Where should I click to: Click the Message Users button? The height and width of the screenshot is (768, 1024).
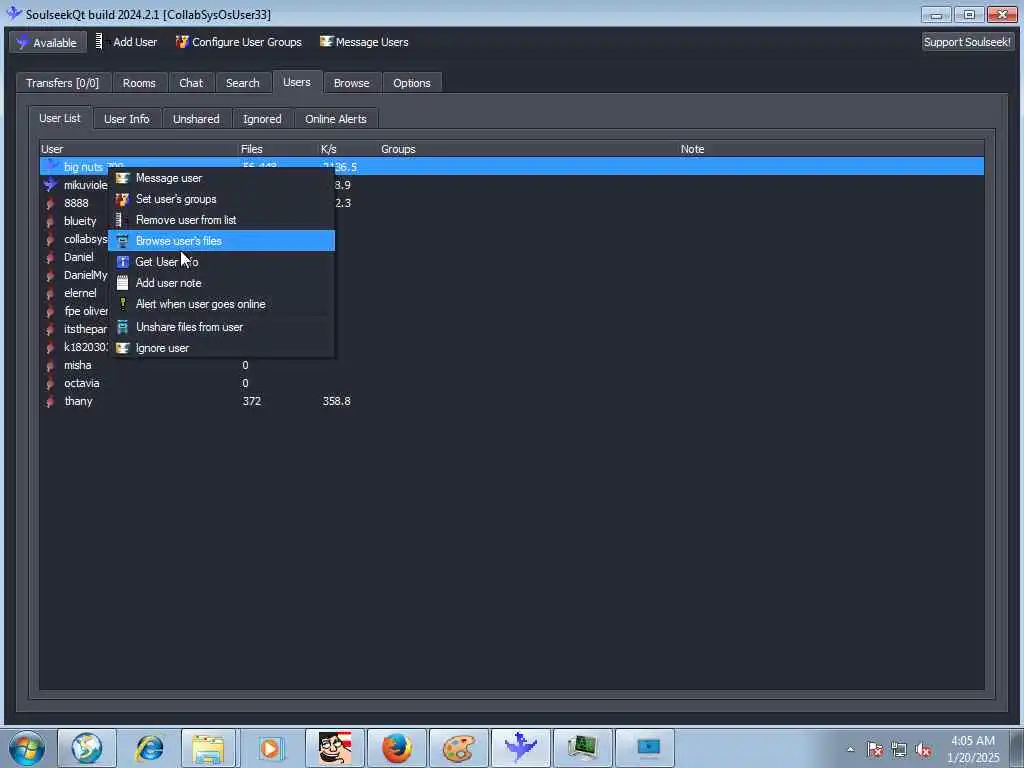point(364,42)
